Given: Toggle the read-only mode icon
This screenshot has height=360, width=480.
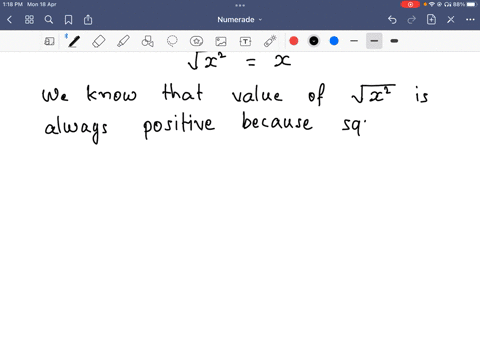Looking at the screenshot, I should coord(49,41).
